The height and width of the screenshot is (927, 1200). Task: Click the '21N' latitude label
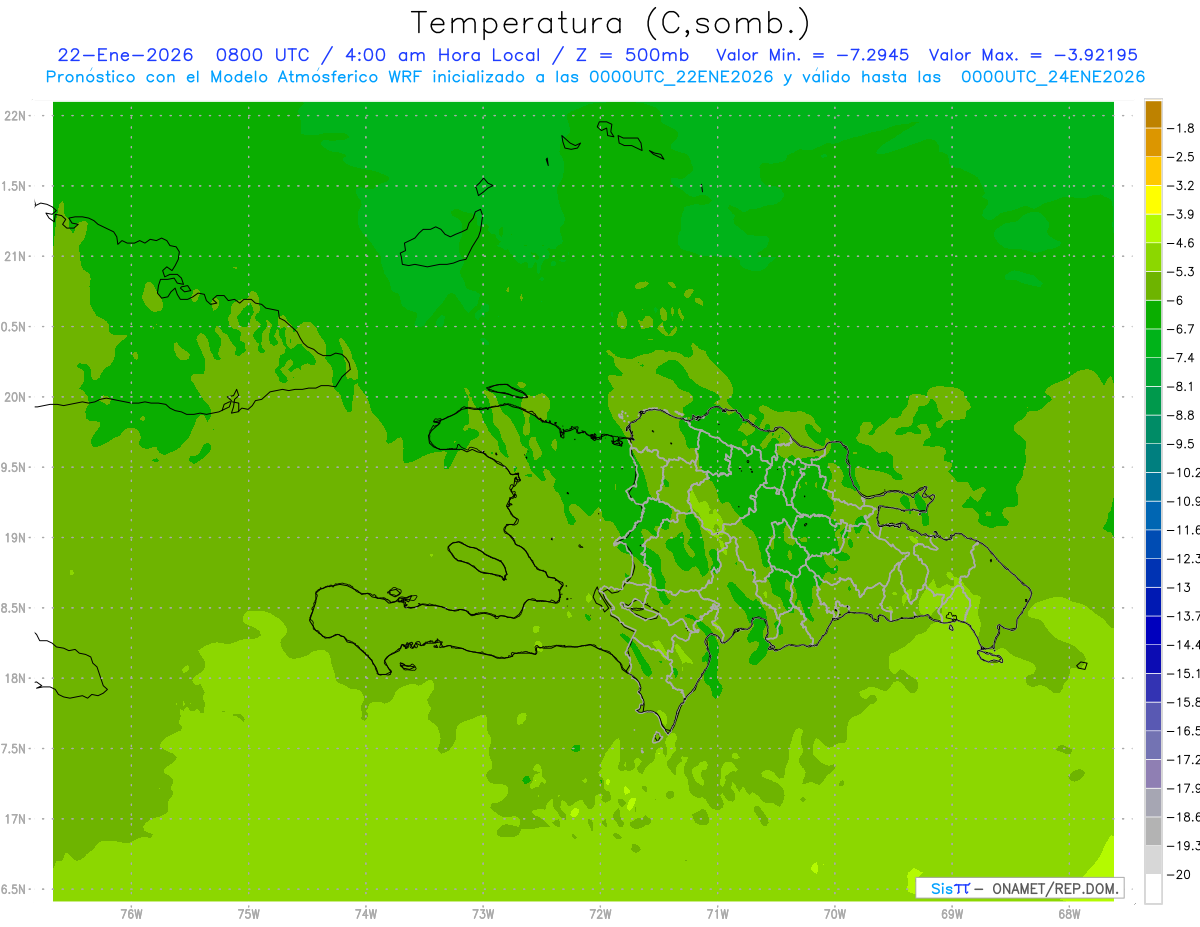pos(15,256)
